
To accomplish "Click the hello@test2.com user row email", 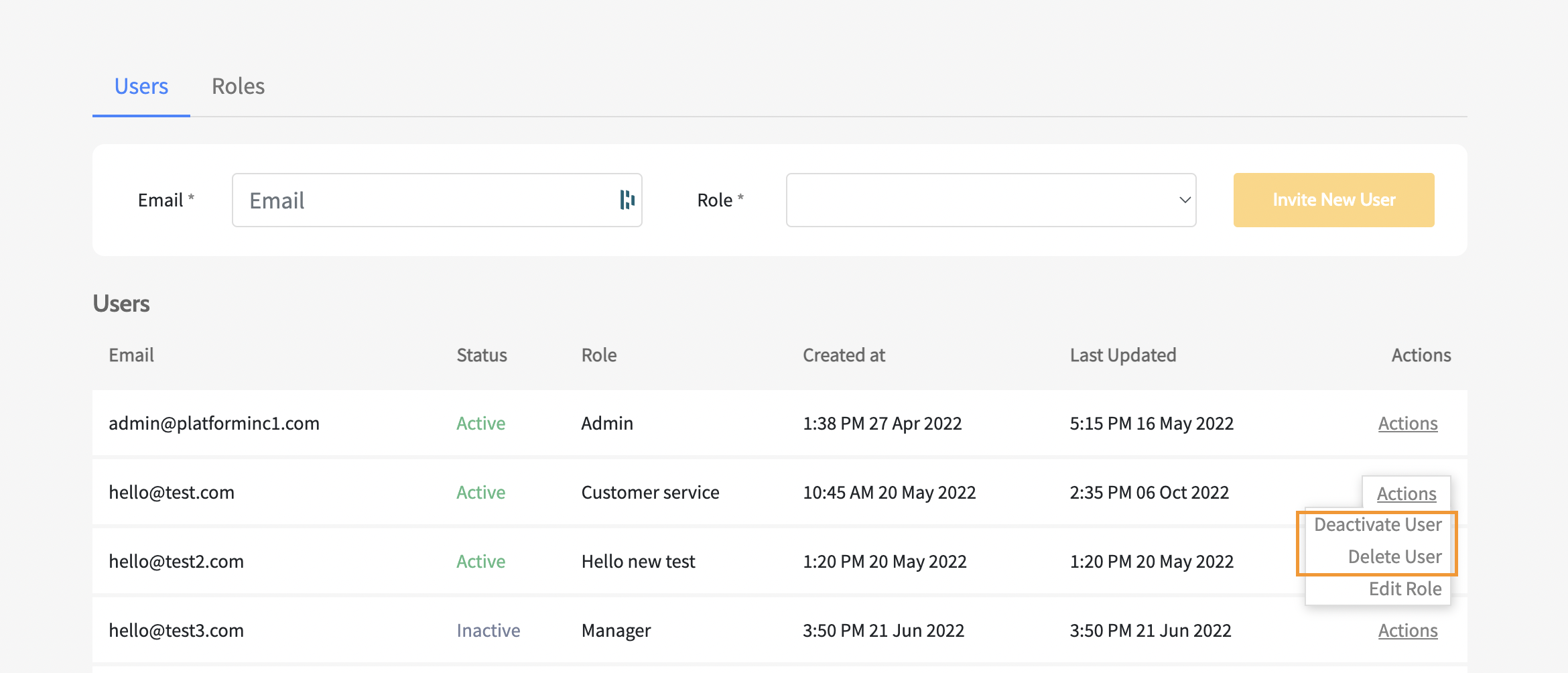I will (x=176, y=562).
